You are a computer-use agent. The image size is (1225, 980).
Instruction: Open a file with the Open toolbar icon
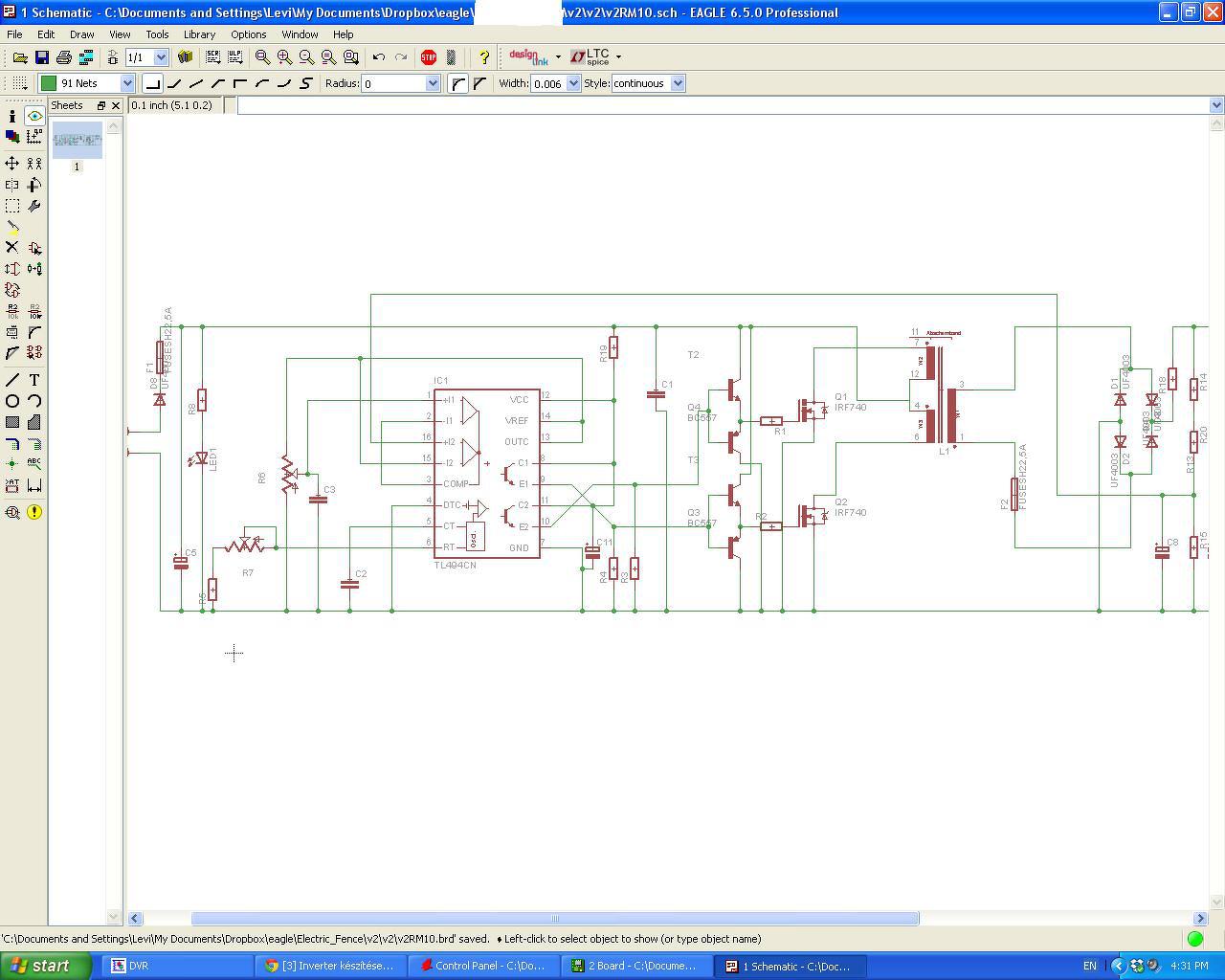(19, 57)
